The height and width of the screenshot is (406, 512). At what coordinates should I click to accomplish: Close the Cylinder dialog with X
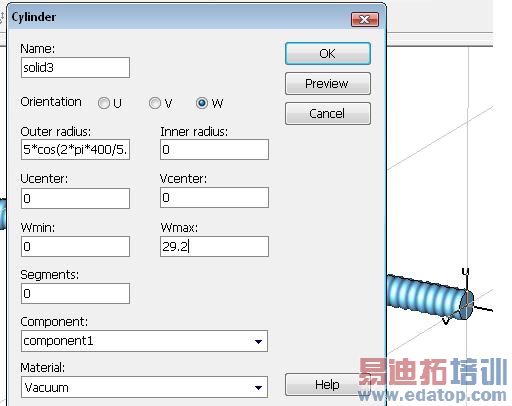click(365, 20)
